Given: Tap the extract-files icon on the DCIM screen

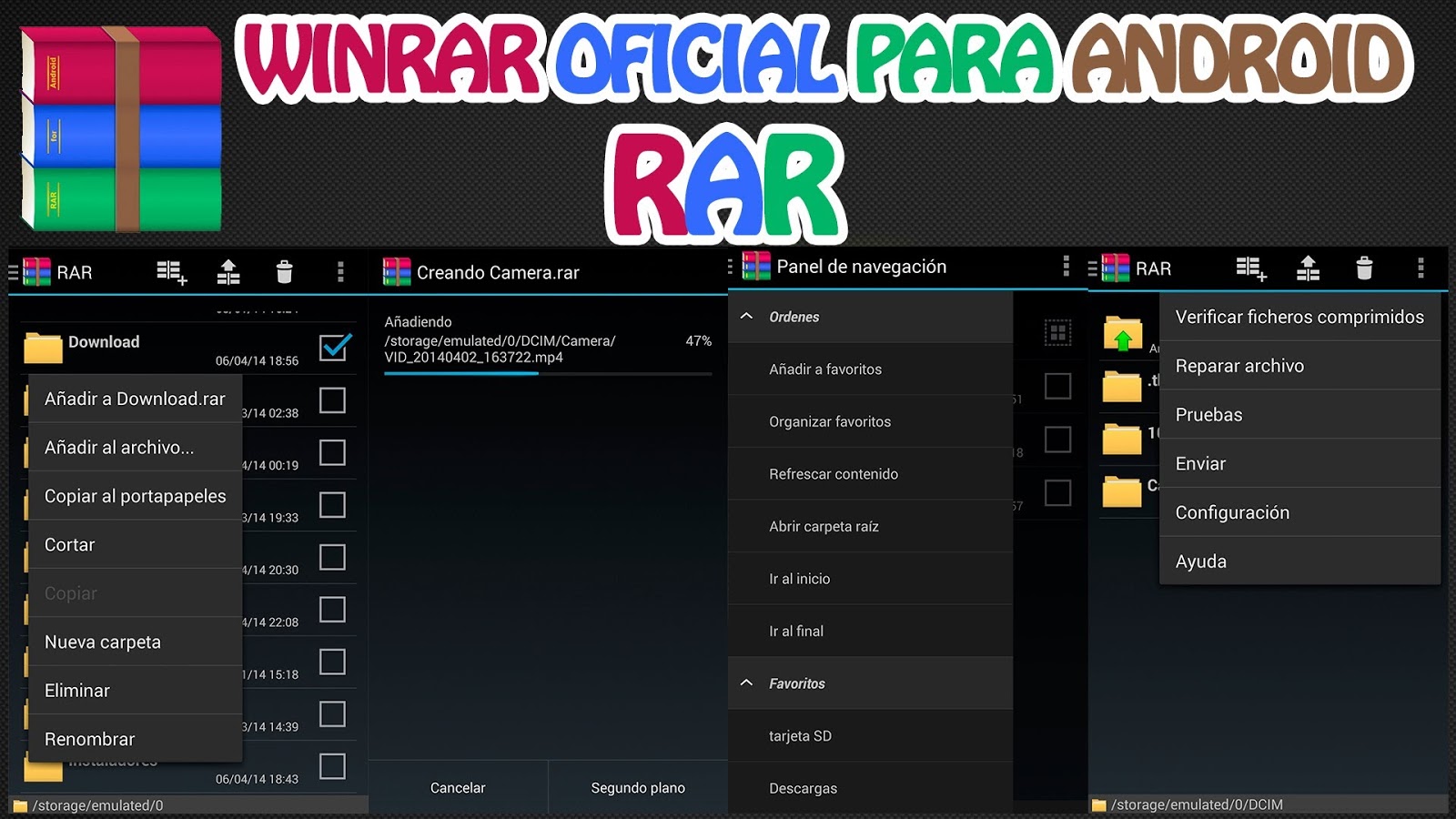Looking at the screenshot, I should (x=1308, y=268).
